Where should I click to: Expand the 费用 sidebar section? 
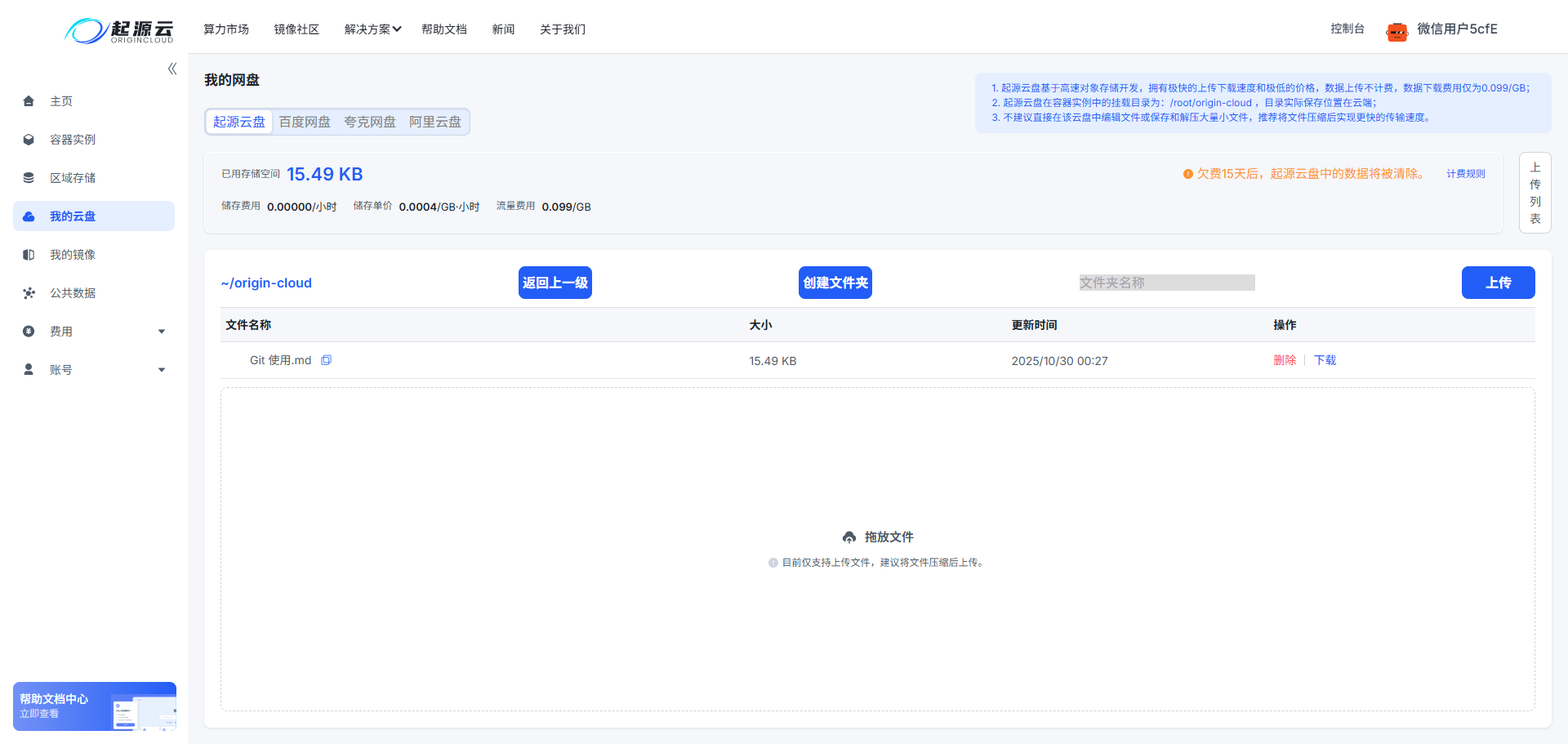click(x=94, y=331)
